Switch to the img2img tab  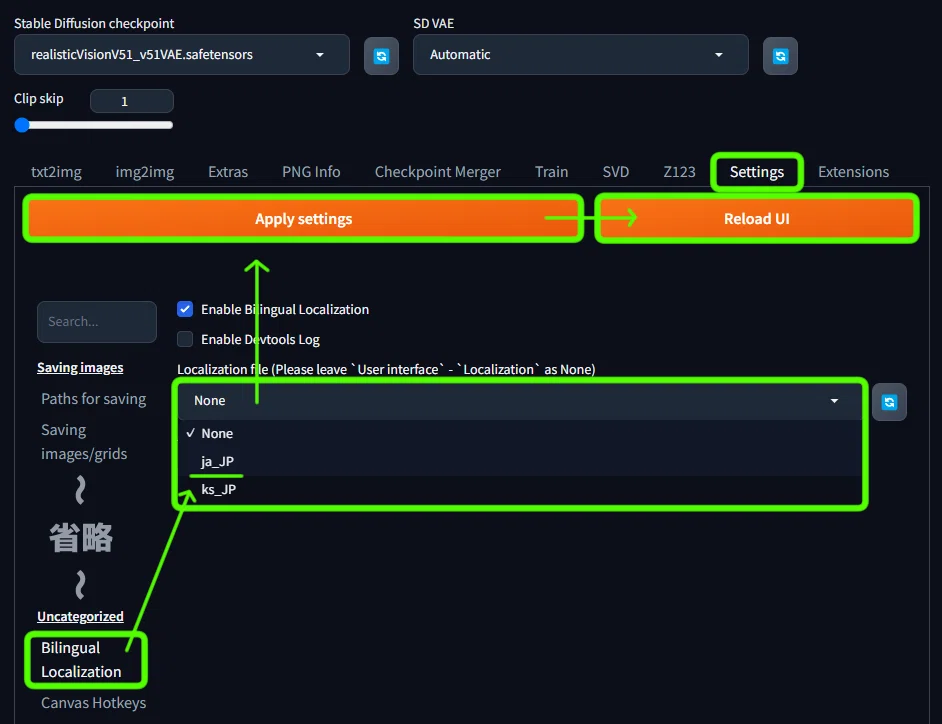(145, 172)
